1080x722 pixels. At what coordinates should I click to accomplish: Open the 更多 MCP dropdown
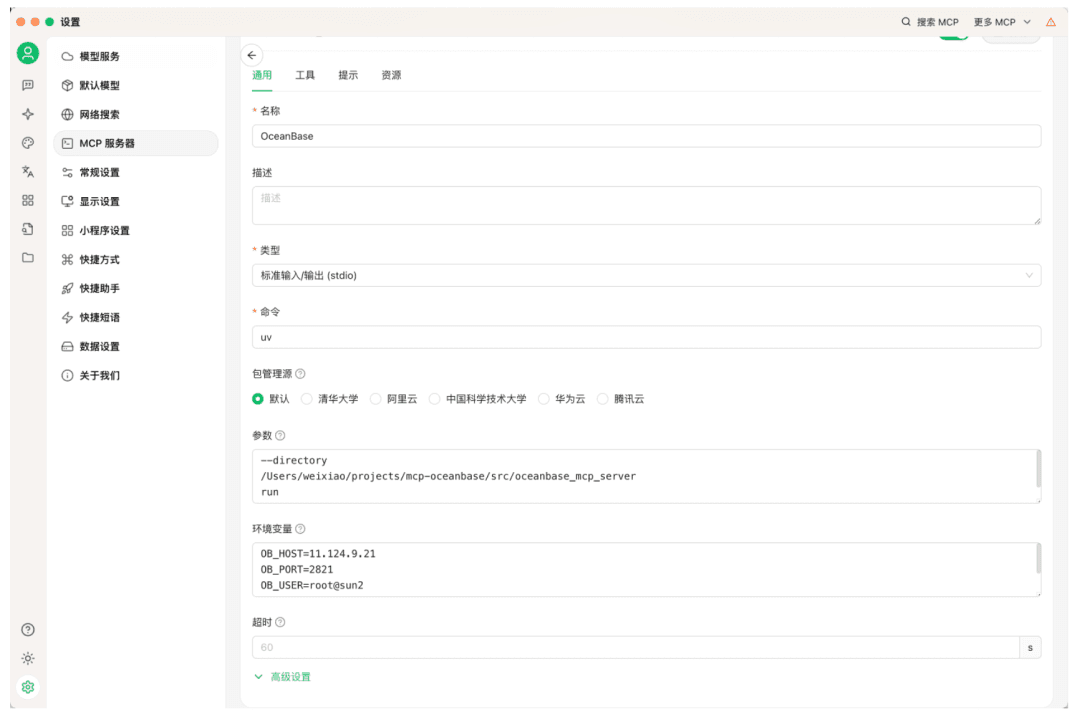1002,22
